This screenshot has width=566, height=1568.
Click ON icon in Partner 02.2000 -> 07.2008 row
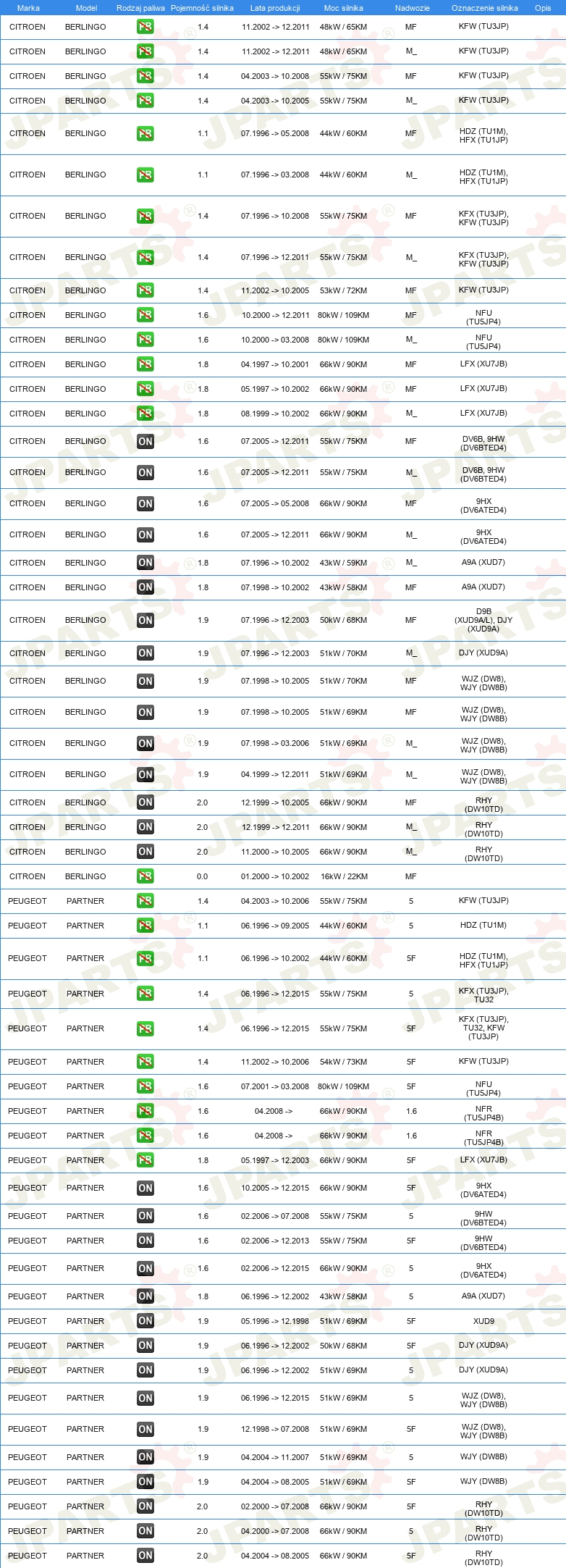[x=145, y=1506]
